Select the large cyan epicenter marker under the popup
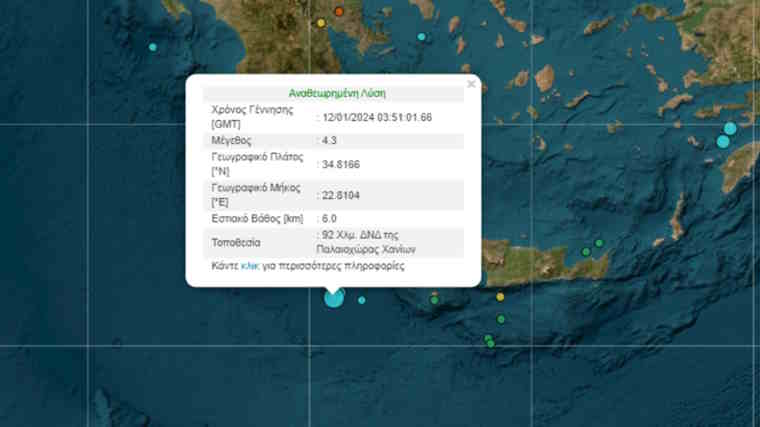This screenshot has height=427, width=760. [334, 298]
